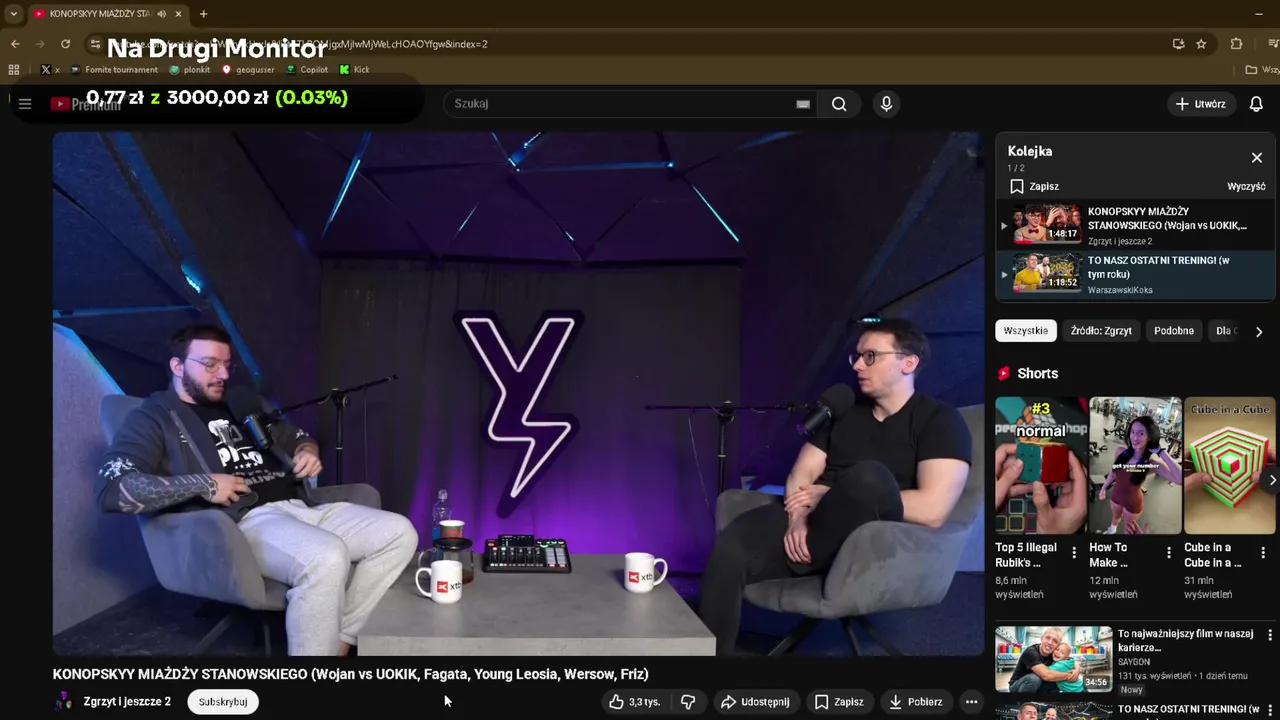Select the Źródło: Zgrzyt chip

1101,331
